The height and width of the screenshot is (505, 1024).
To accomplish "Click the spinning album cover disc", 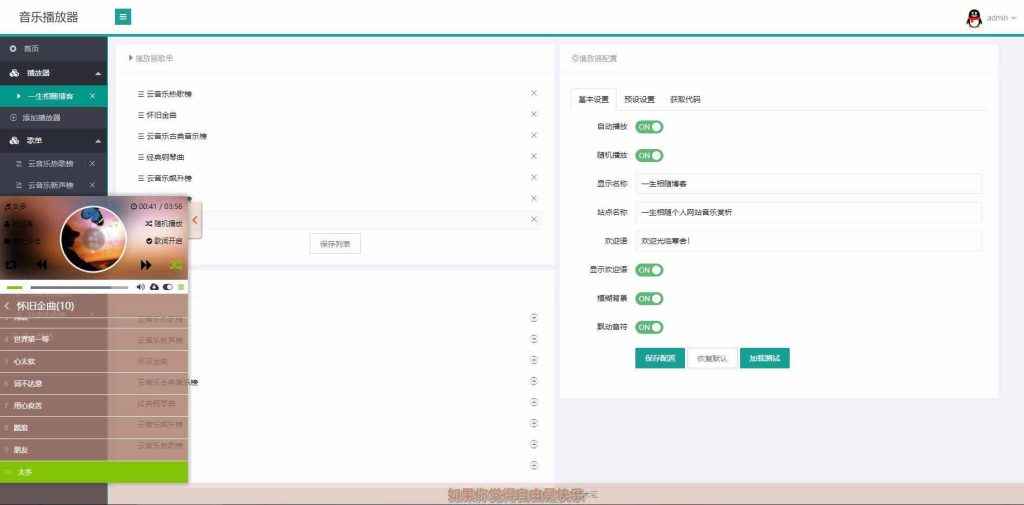I will click(93, 239).
